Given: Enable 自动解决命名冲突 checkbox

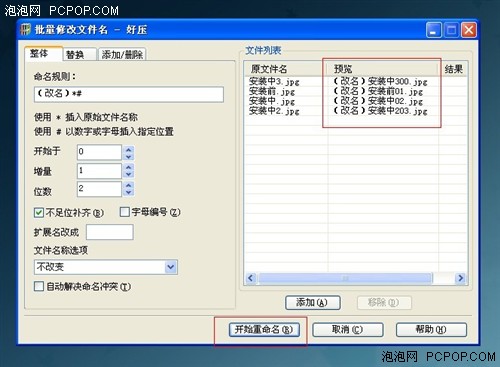Looking at the screenshot, I should pos(39,286).
